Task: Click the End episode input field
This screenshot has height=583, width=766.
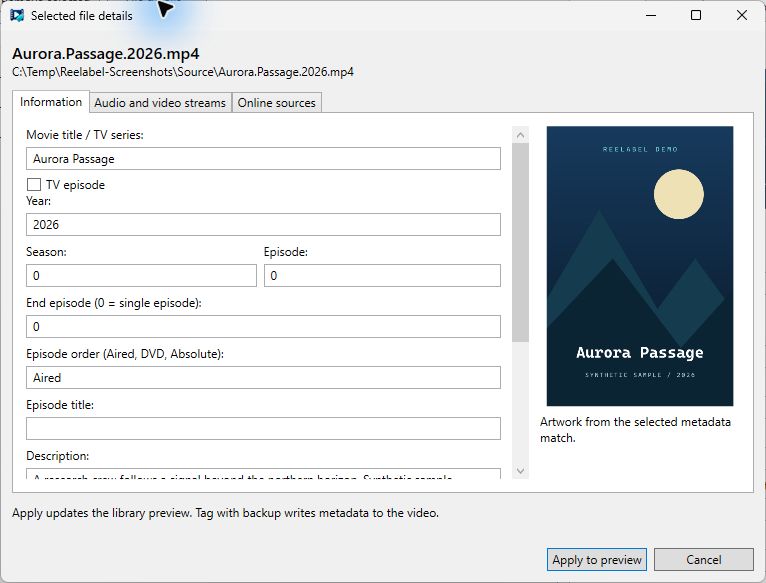Action: pyautogui.click(x=263, y=326)
